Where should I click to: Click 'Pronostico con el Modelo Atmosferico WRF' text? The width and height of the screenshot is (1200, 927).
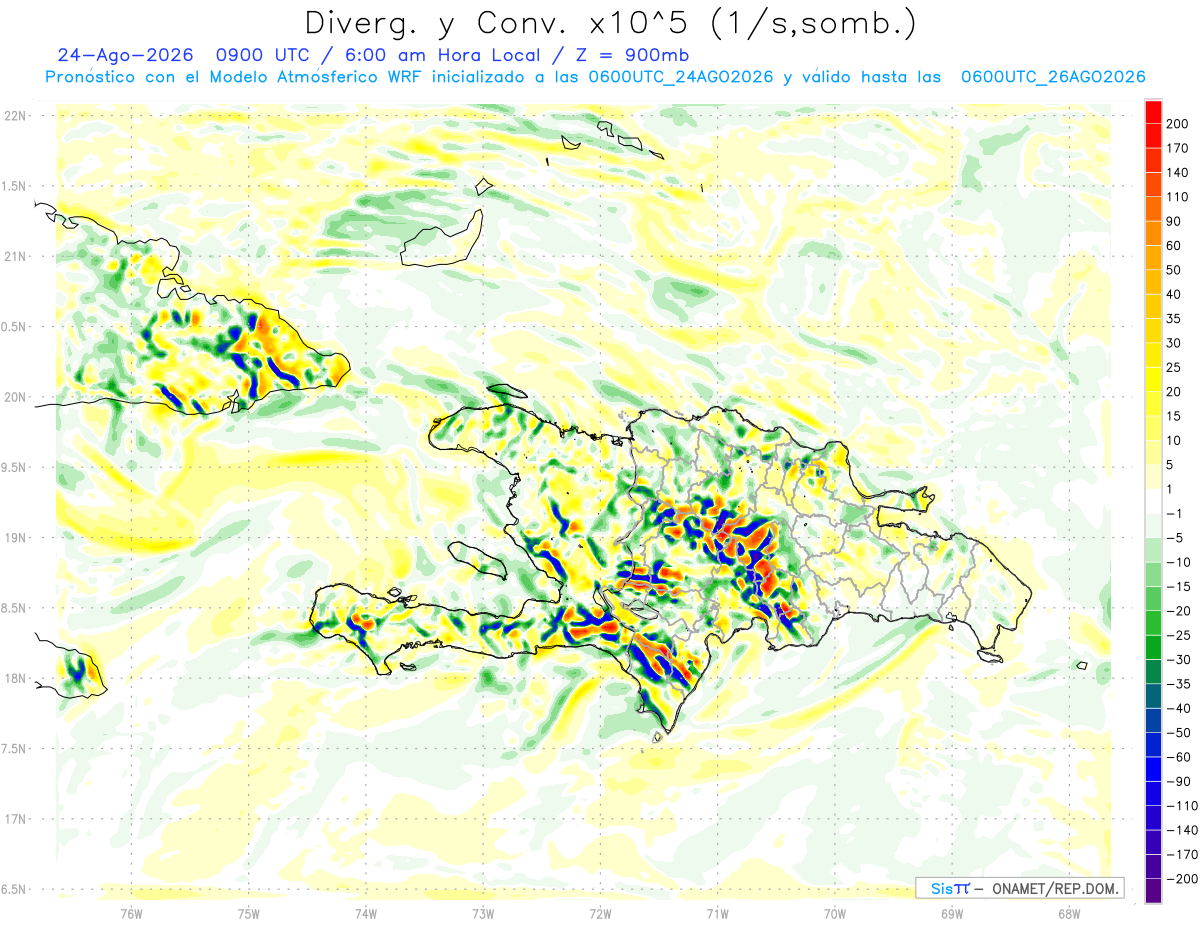(x=235, y=77)
